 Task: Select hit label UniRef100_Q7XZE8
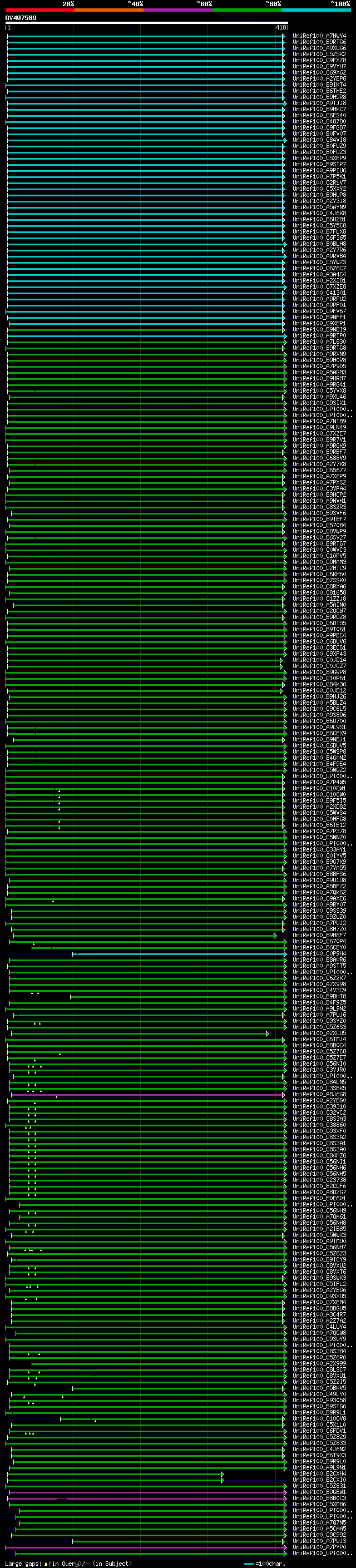pyautogui.click(x=319, y=286)
